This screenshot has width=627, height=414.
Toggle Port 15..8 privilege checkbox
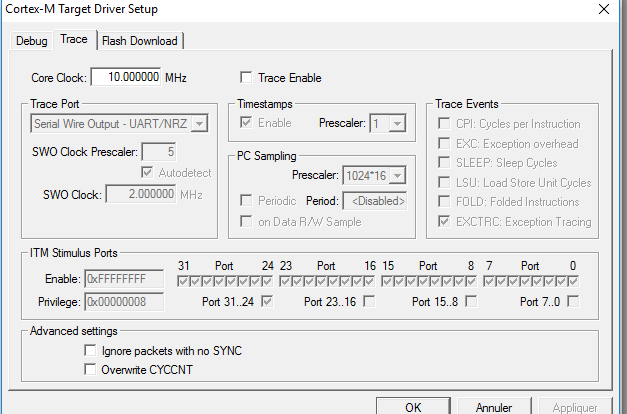pos(471,301)
